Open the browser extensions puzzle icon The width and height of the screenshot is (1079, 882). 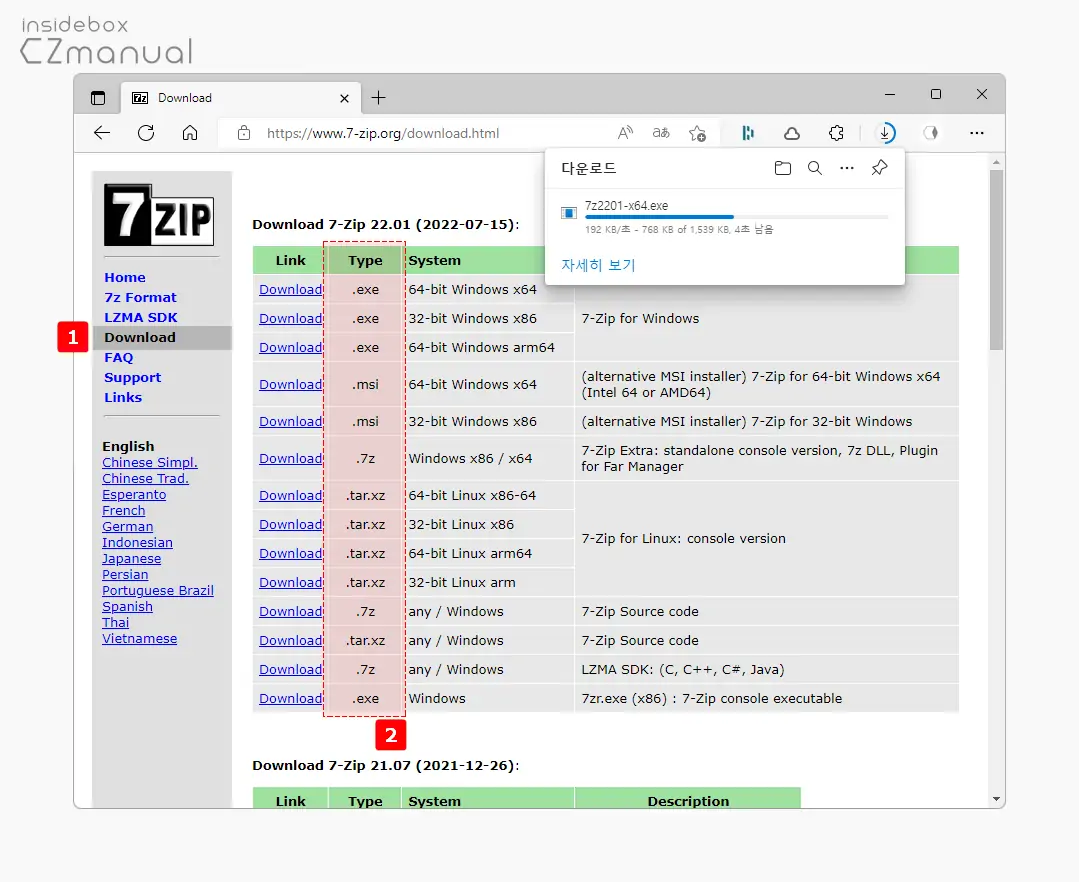pyautogui.click(x=837, y=133)
